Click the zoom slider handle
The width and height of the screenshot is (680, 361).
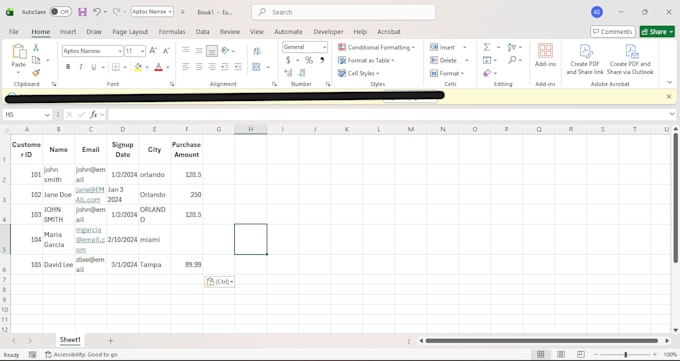625,354
